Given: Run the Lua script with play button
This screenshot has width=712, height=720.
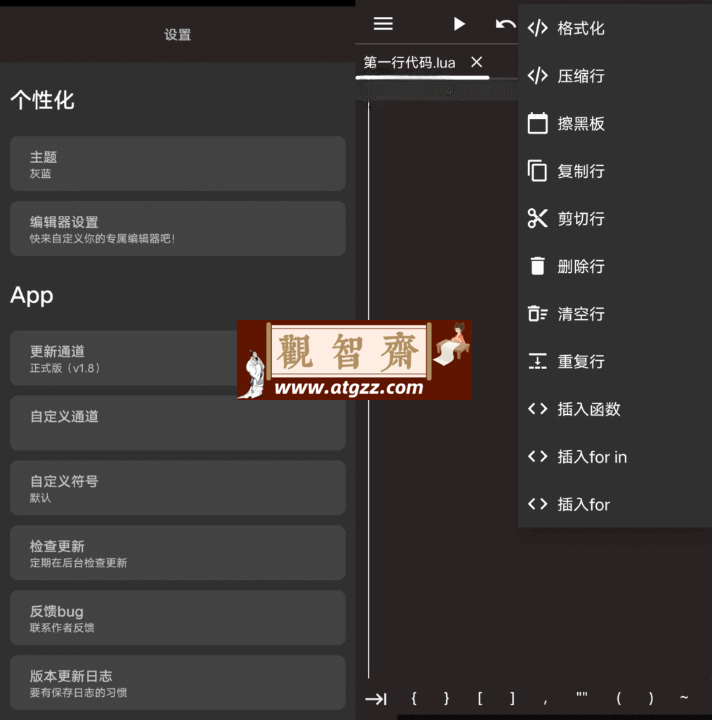Looking at the screenshot, I should coord(459,23).
